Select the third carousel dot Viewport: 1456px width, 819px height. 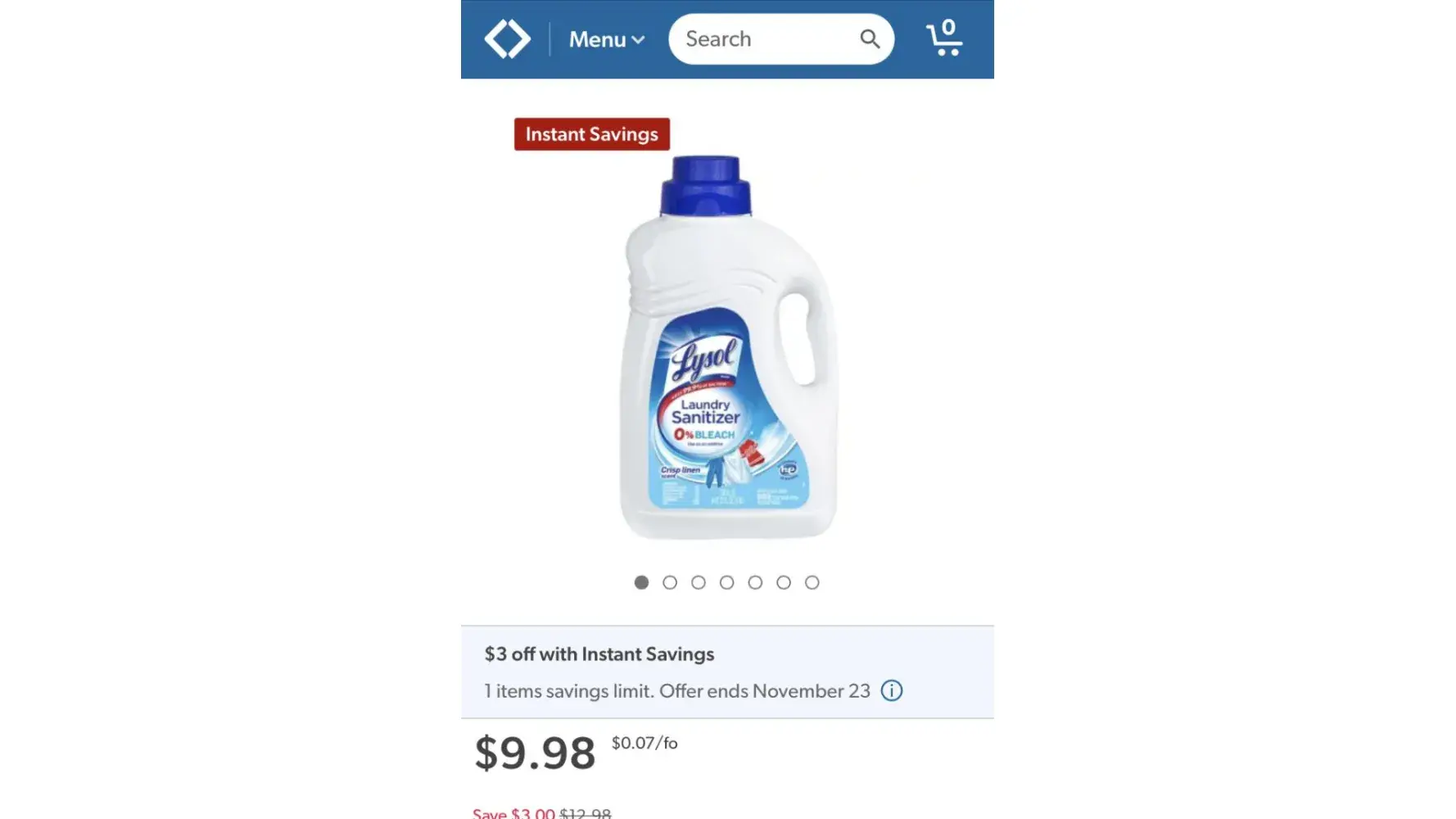(x=699, y=582)
